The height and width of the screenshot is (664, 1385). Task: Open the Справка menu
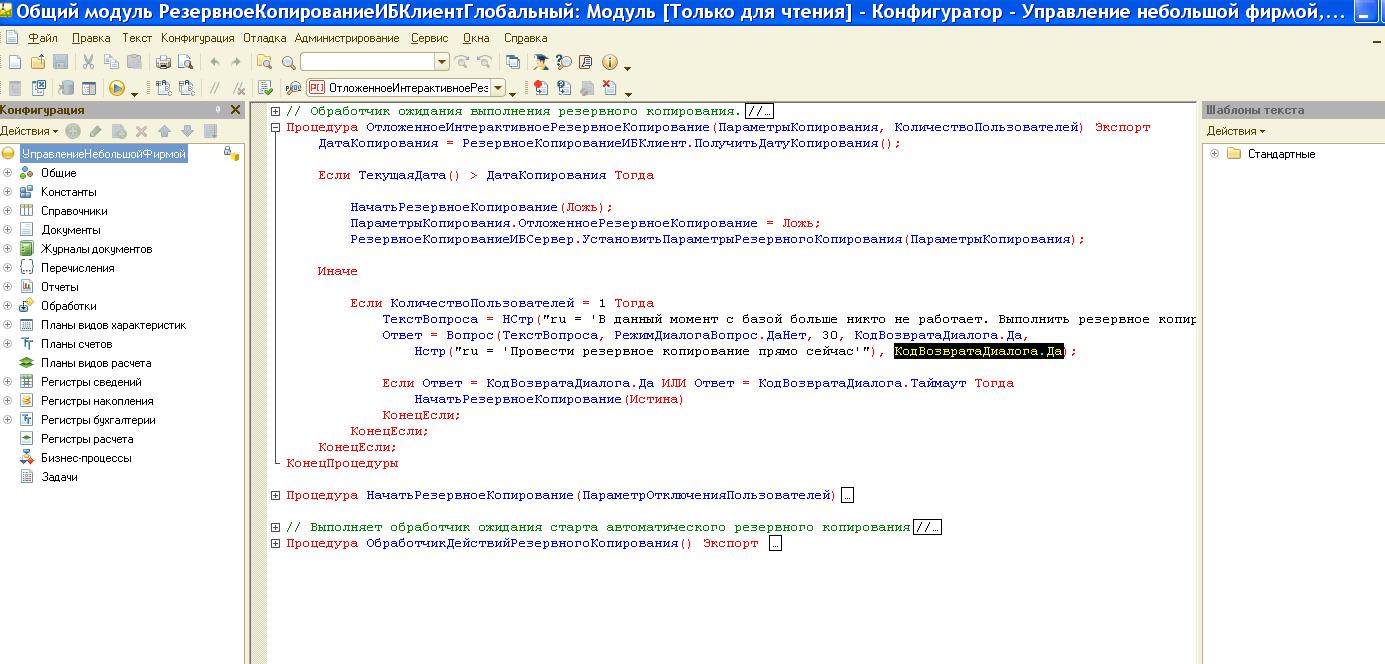(526, 38)
